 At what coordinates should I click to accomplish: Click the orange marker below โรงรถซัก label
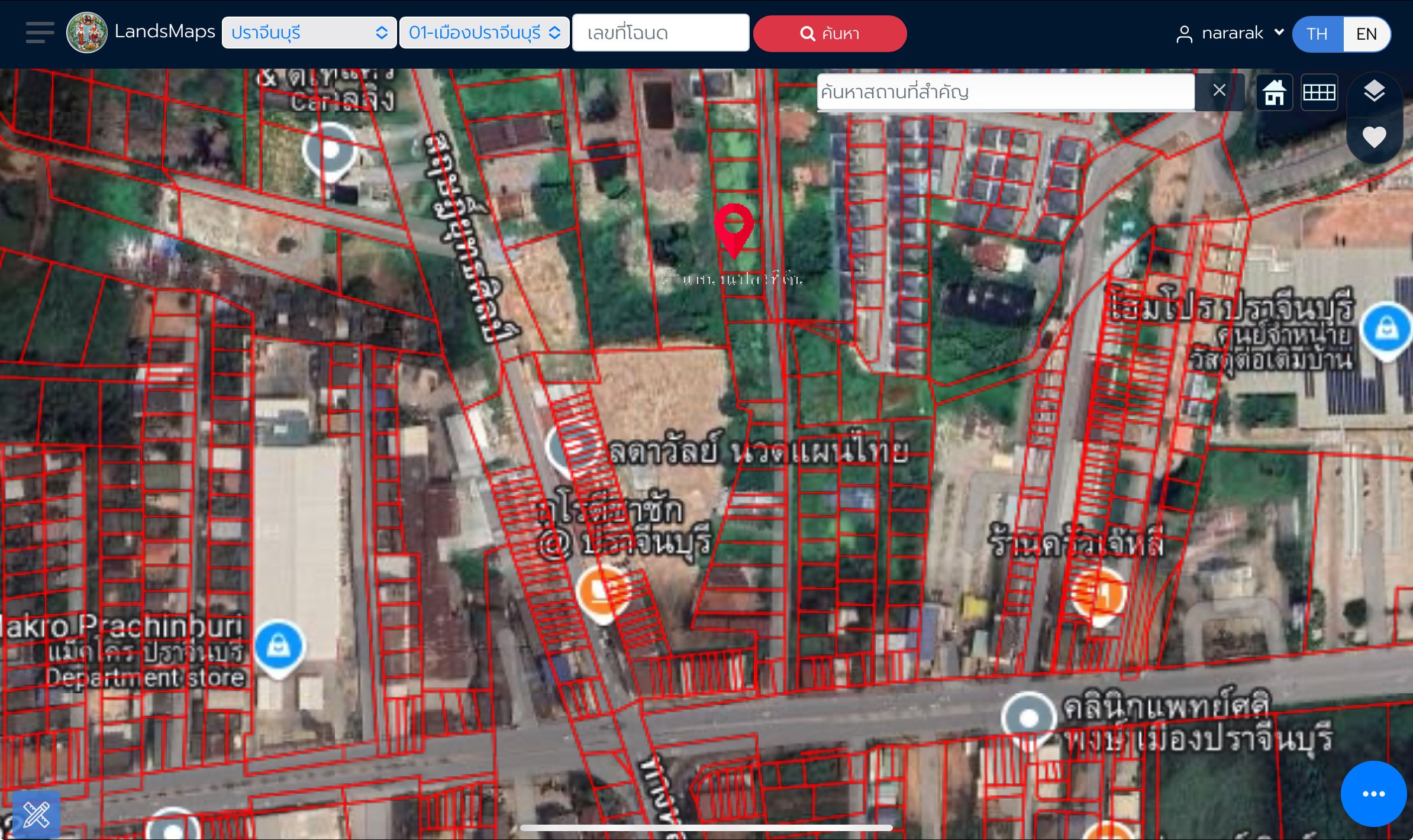click(604, 595)
